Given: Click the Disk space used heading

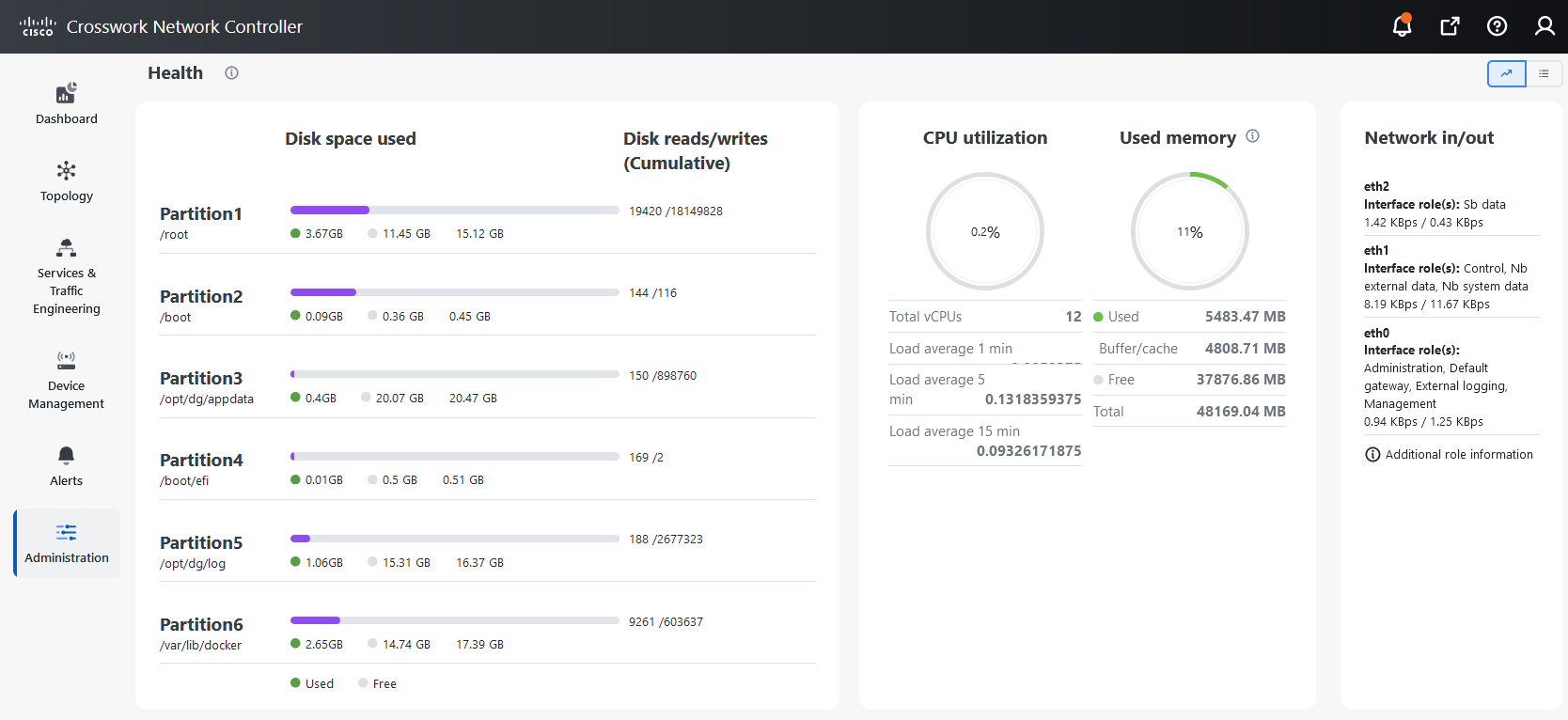Looking at the screenshot, I should tap(351, 139).
